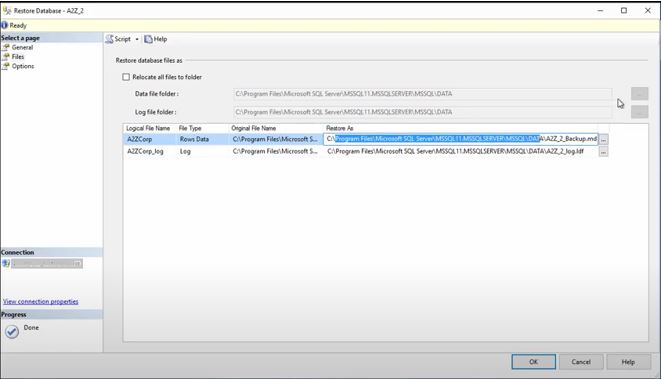Screen dimensions: 662x380
Task: Open the Options page
Action: pyautogui.click(x=23, y=66)
